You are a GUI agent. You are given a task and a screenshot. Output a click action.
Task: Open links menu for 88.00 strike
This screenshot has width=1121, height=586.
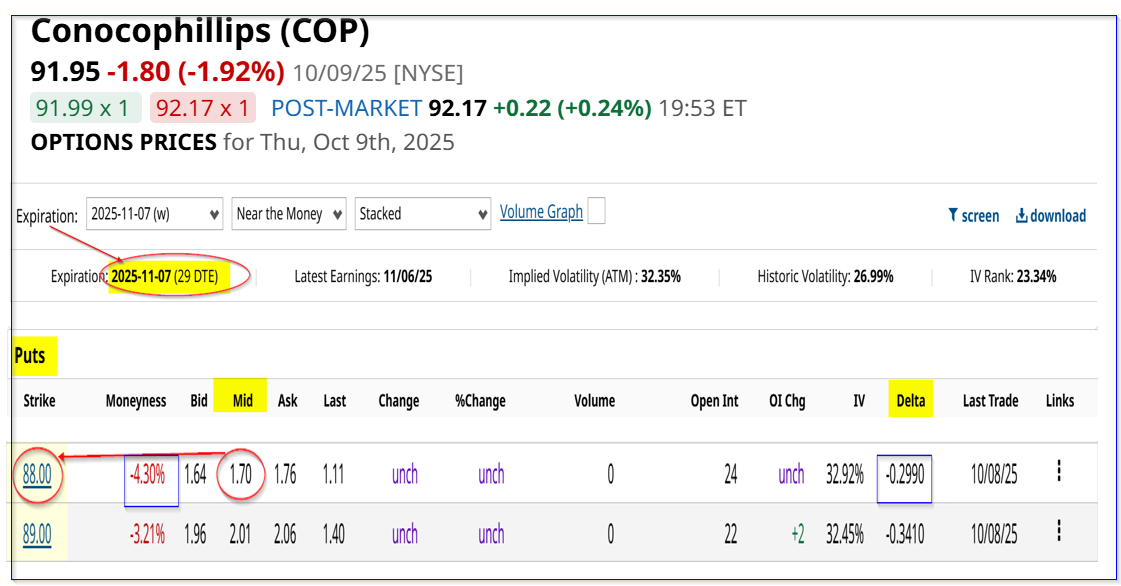(1059, 472)
